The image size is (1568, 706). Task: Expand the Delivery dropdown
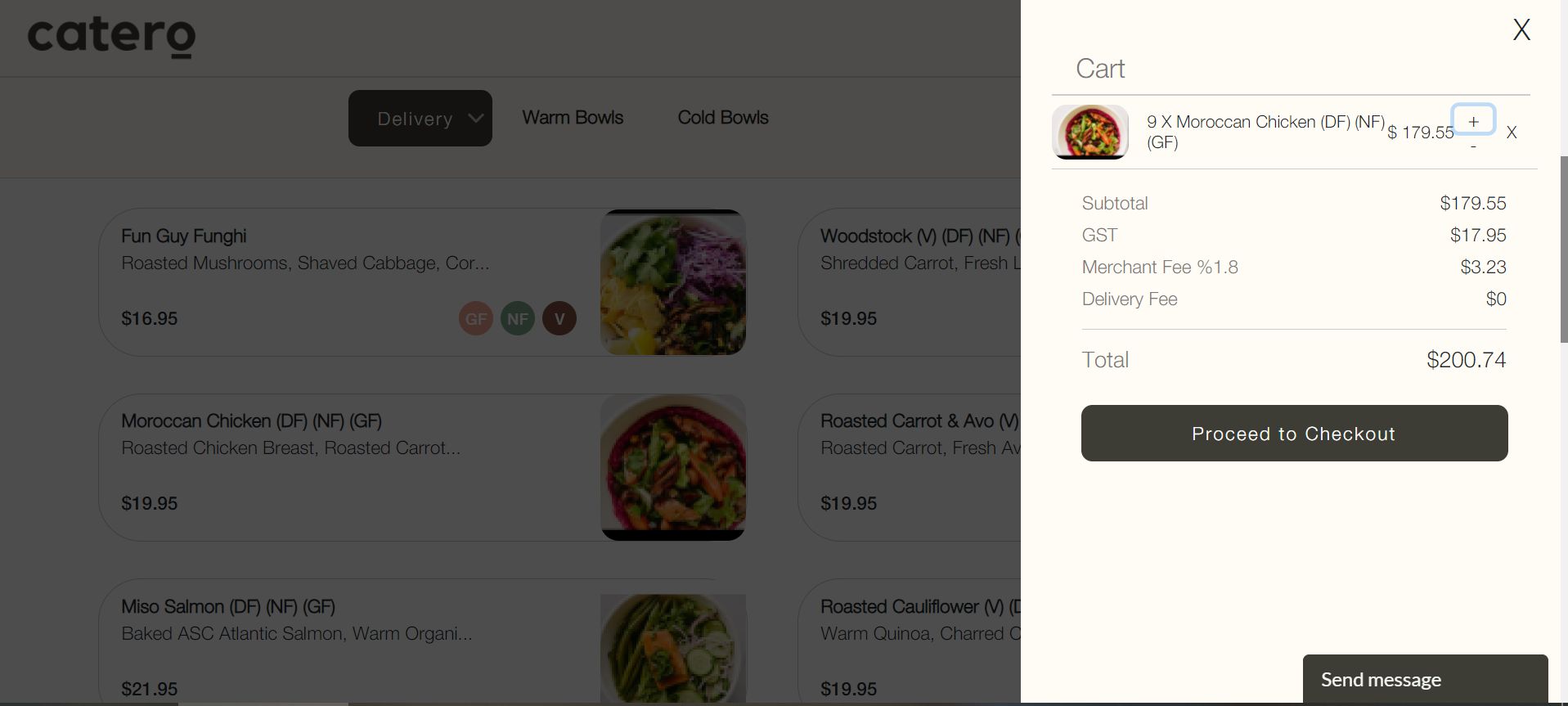(x=420, y=119)
